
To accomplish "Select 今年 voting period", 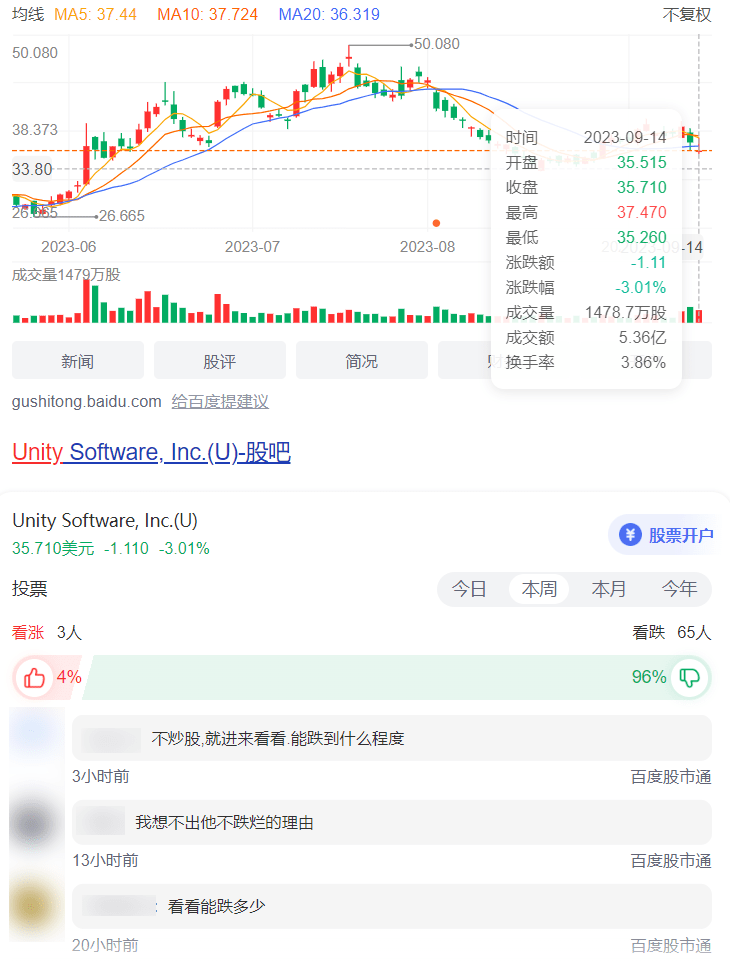I will pos(679,589).
